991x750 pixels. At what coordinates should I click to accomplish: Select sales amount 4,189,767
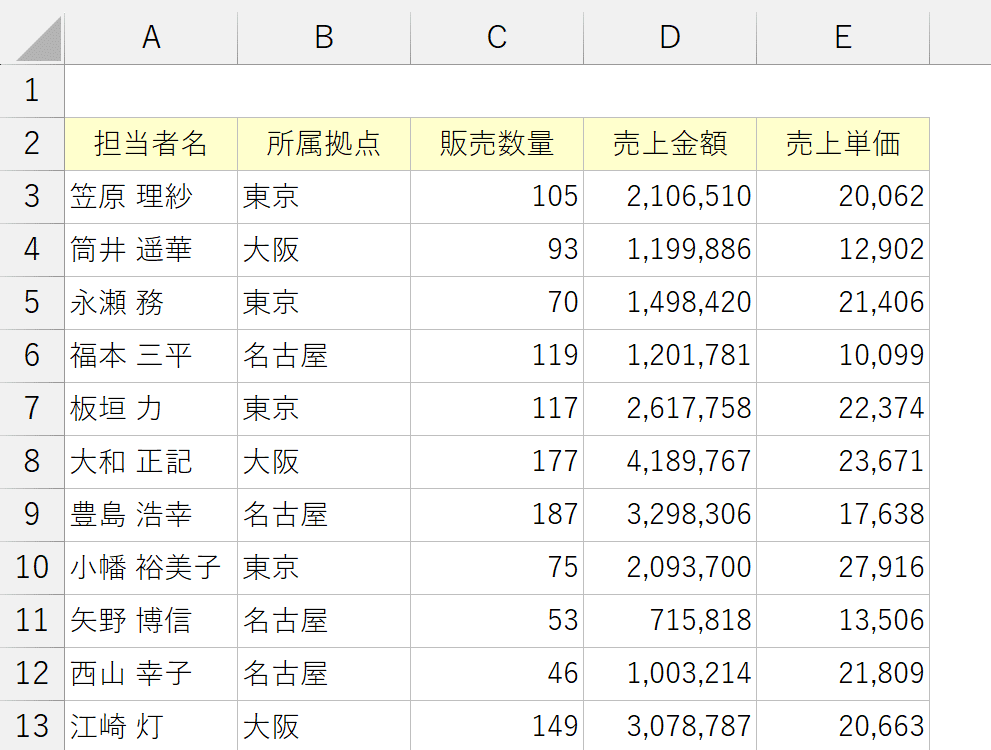(x=670, y=461)
